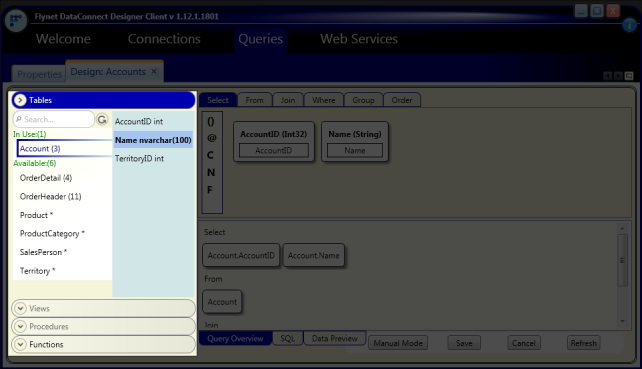This screenshot has height=369, width=642.
Task: Click the overview scrollbar thumb
Action: (622, 260)
